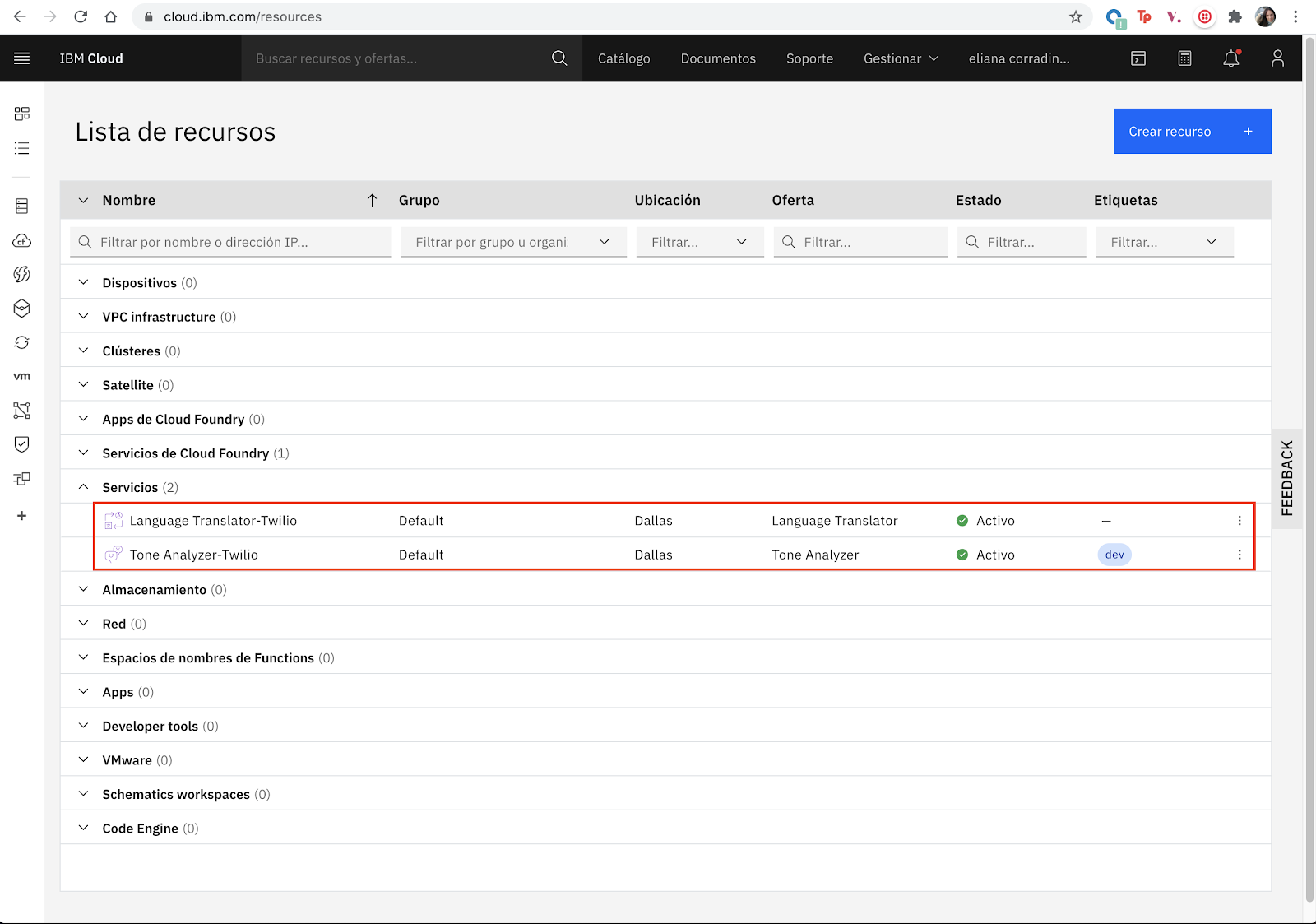
Task: Open the Language Translator-Twilio service
Action: 213,521
